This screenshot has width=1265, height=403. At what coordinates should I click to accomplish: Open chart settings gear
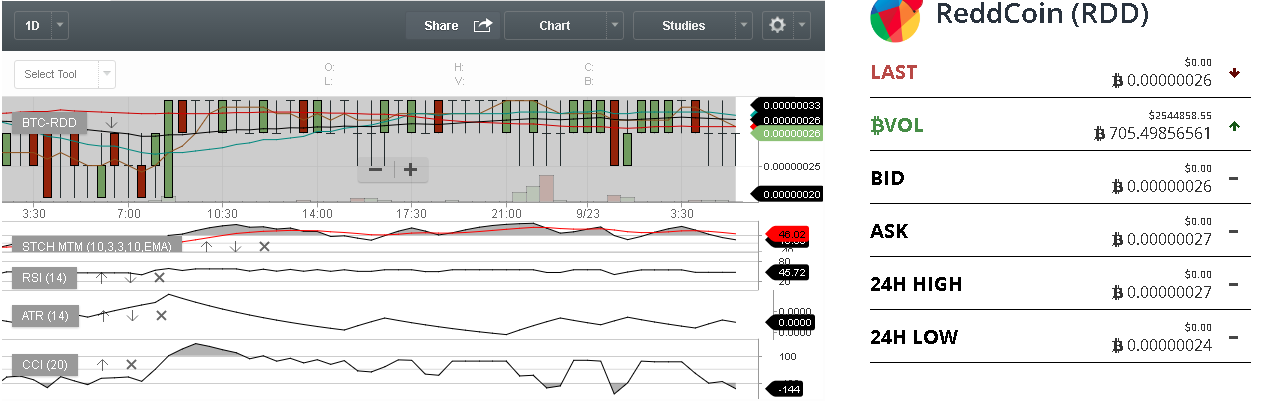tap(778, 26)
